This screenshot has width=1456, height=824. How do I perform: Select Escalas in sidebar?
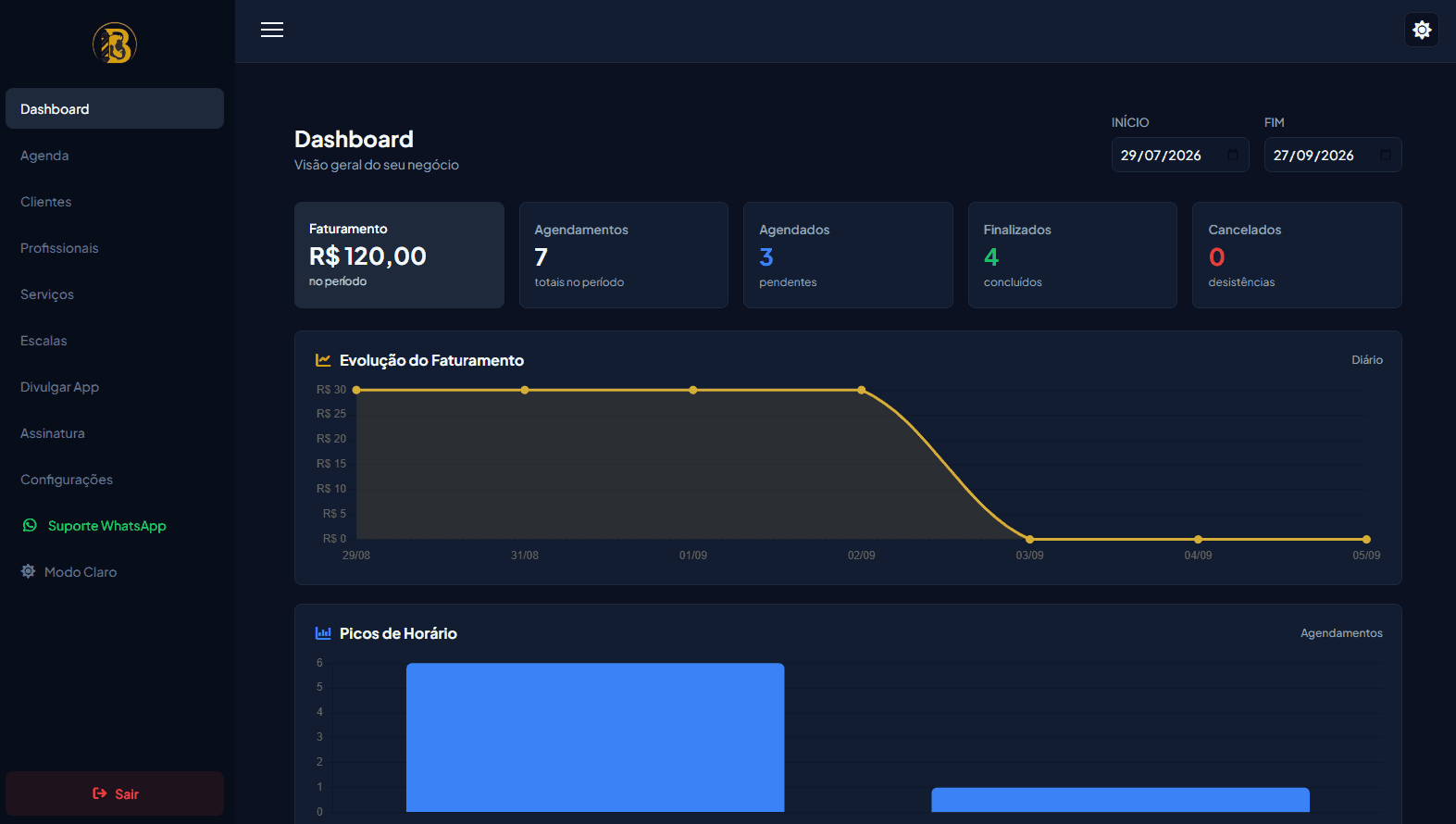115,341
